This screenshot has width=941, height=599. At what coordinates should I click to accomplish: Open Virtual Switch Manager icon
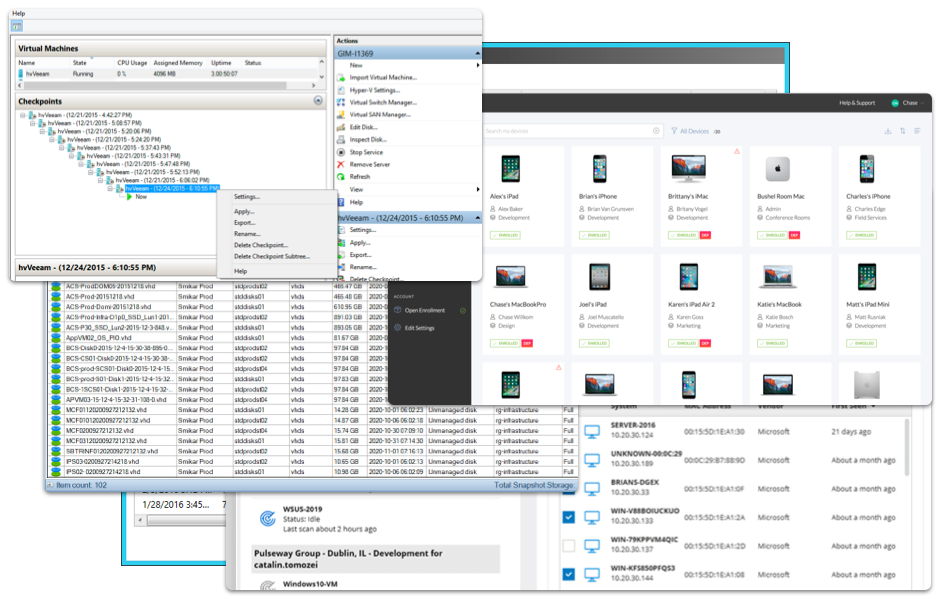pos(341,103)
